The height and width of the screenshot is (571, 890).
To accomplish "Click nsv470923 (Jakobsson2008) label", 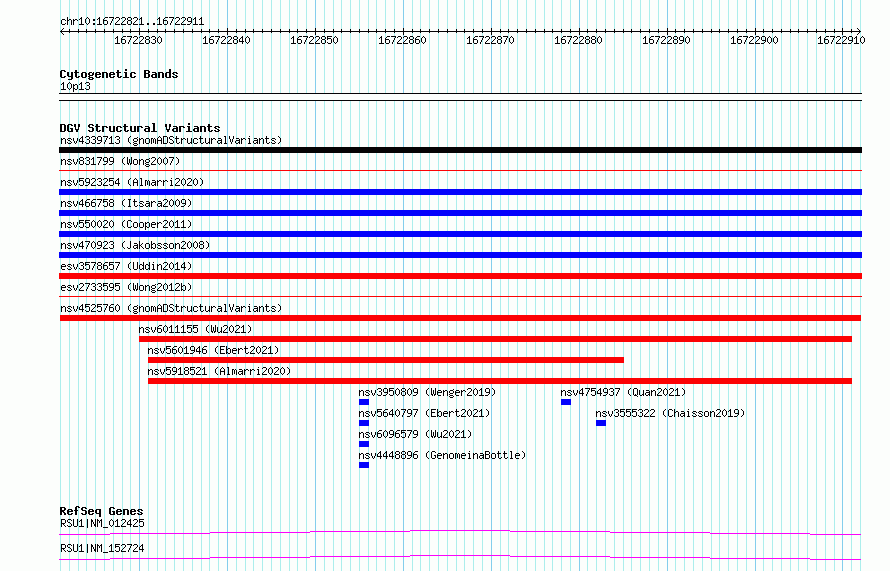I will click(x=135, y=245).
